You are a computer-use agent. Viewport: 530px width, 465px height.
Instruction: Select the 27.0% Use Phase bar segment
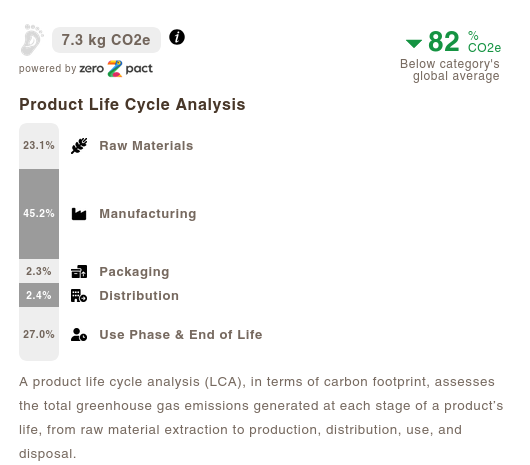pyautogui.click(x=39, y=334)
